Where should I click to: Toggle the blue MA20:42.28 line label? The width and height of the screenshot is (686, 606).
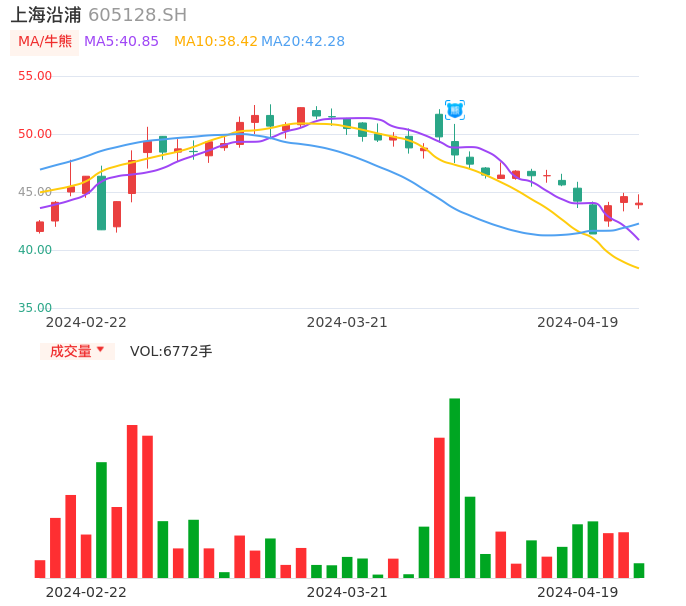(x=303, y=42)
